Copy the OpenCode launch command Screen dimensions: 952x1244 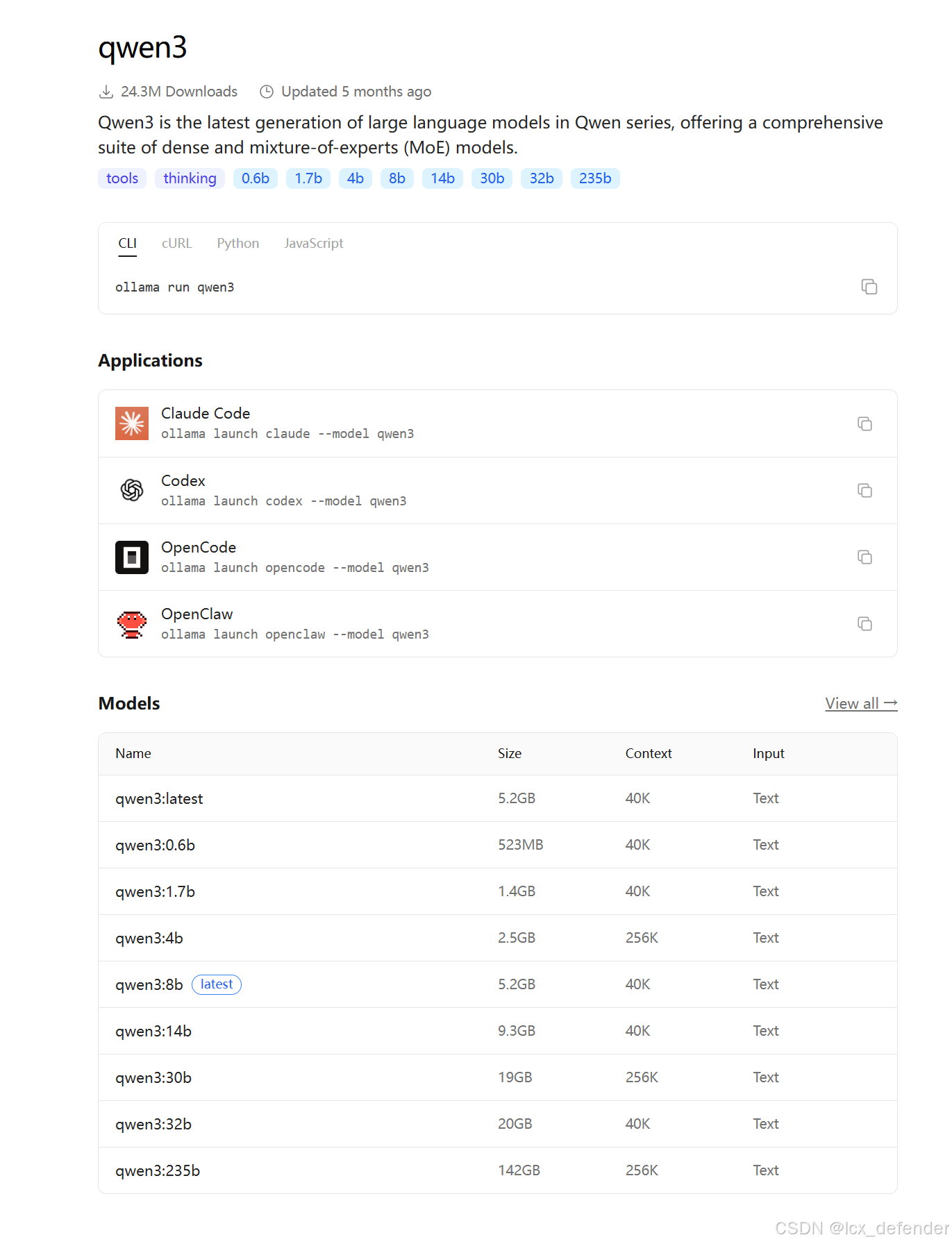[x=865, y=557]
